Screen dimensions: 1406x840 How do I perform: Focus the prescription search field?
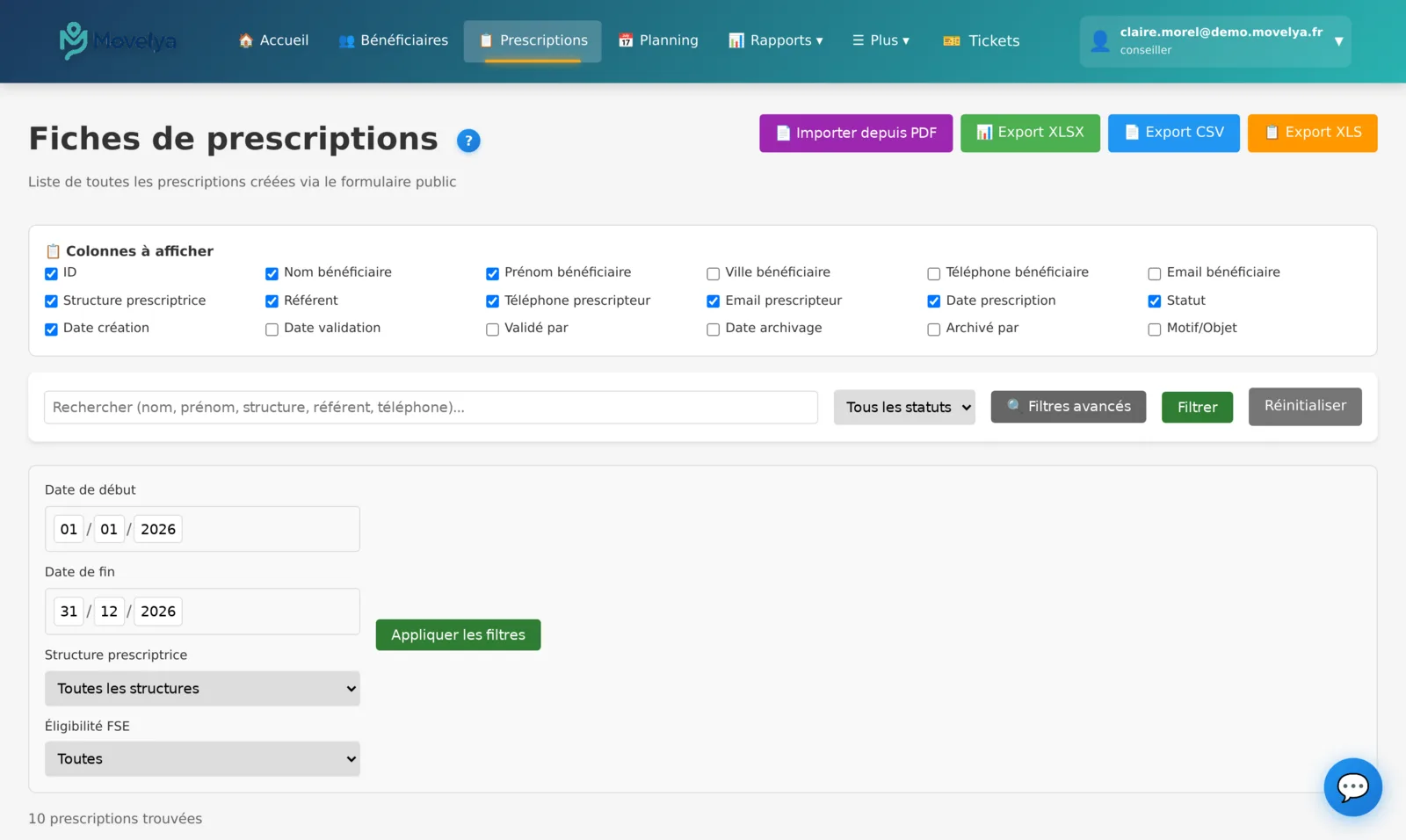(x=431, y=407)
